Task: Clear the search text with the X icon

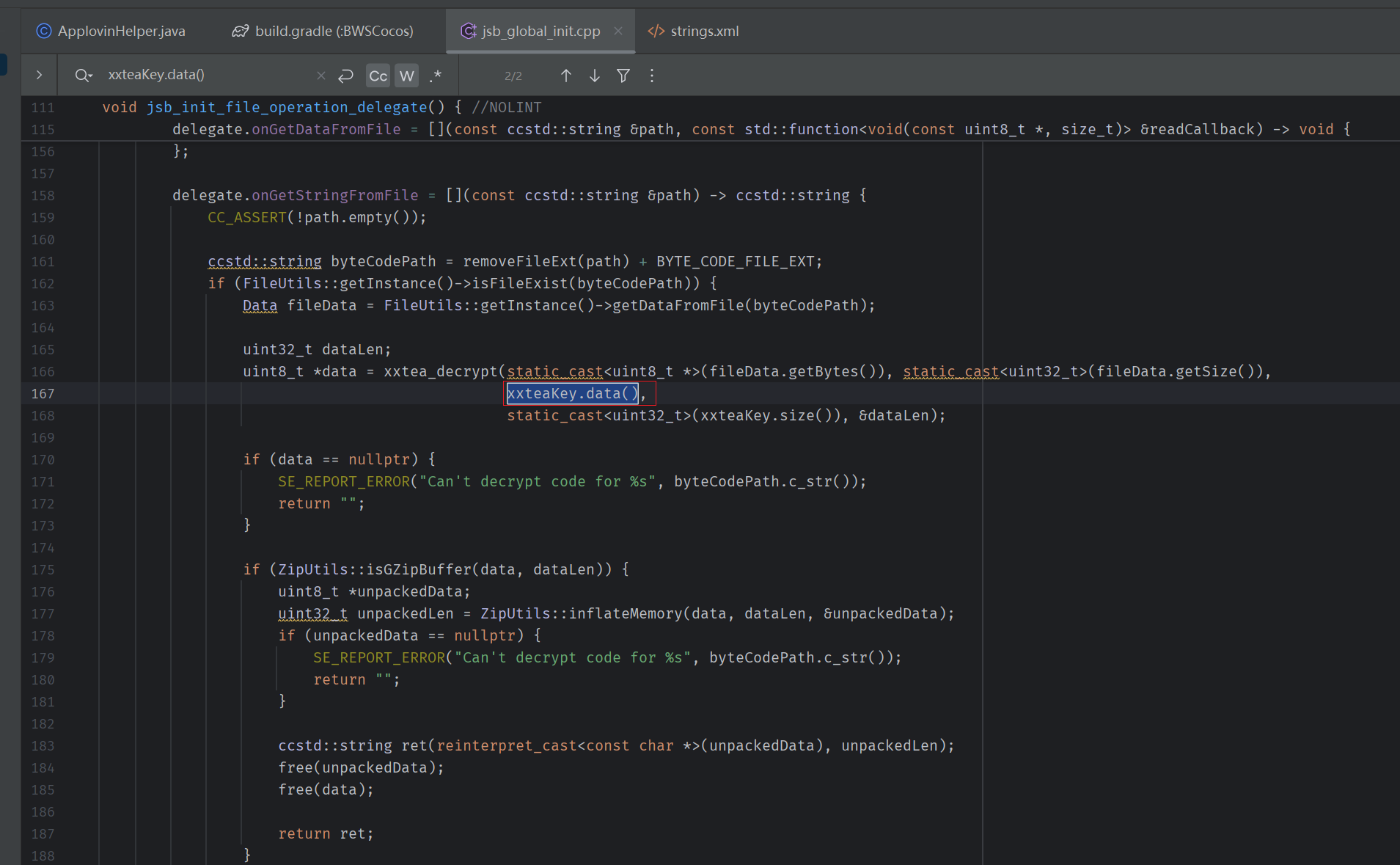Action: click(x=320, y=76)
